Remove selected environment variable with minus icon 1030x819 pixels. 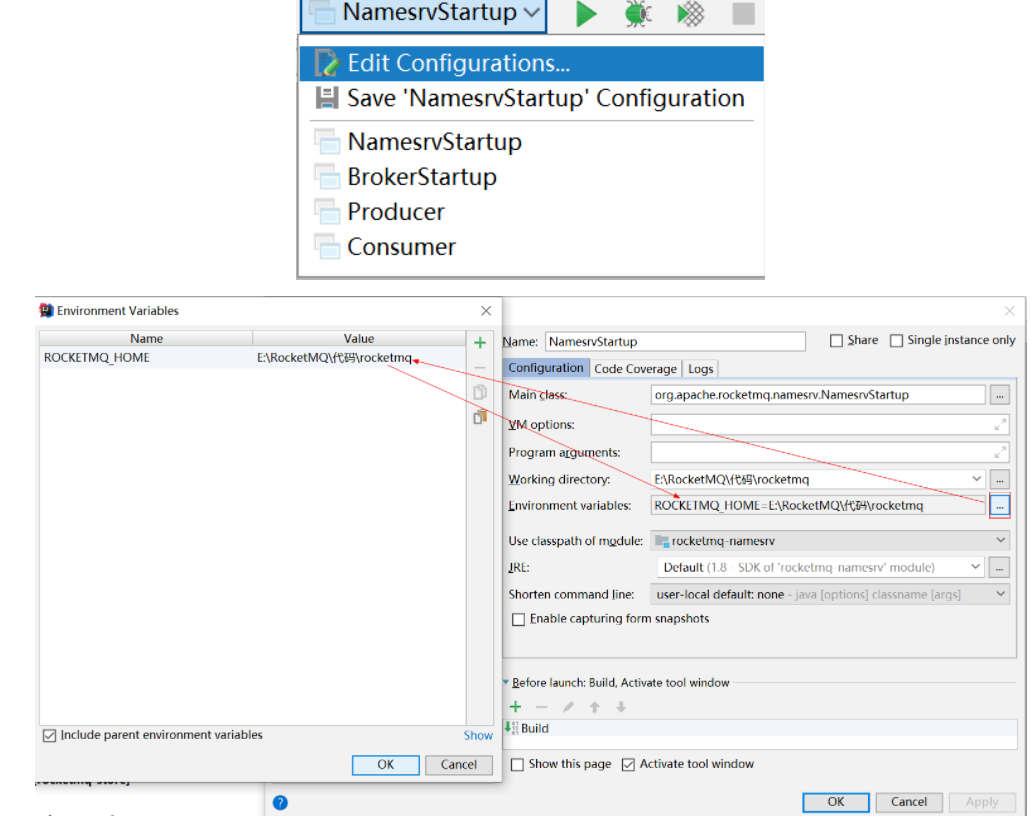480,368
